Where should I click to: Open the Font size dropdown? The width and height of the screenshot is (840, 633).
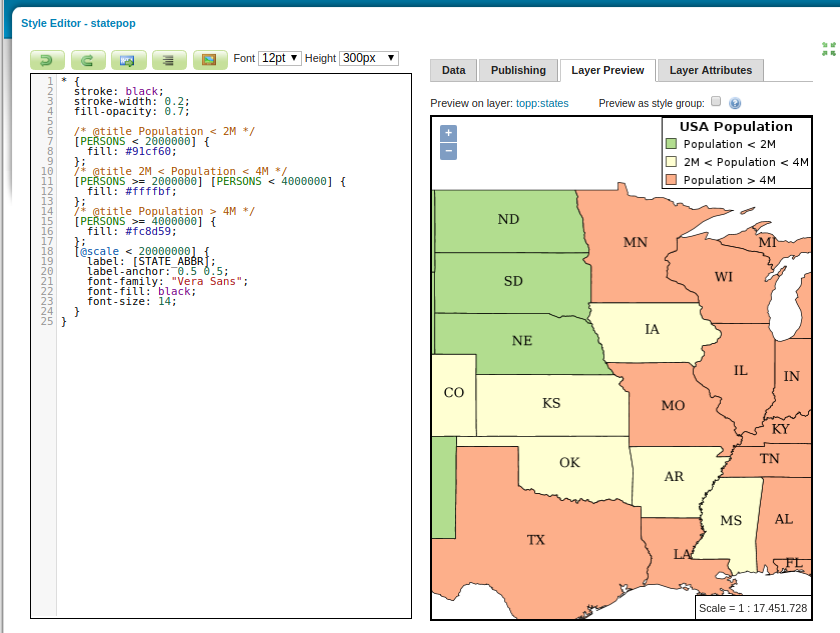pyautogui.click(x=280, y=59)
